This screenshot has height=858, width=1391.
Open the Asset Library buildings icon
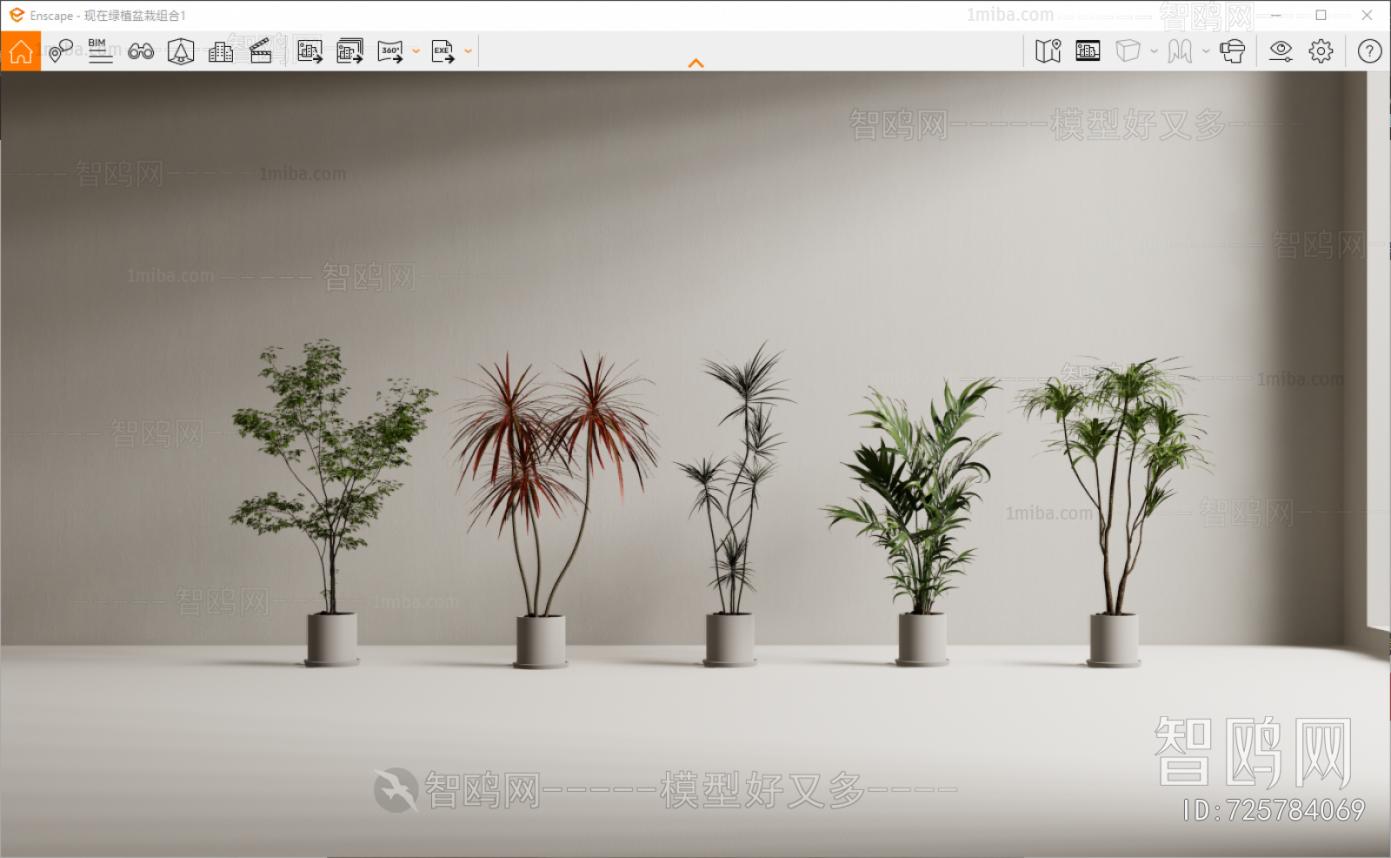tap(221, 51)
